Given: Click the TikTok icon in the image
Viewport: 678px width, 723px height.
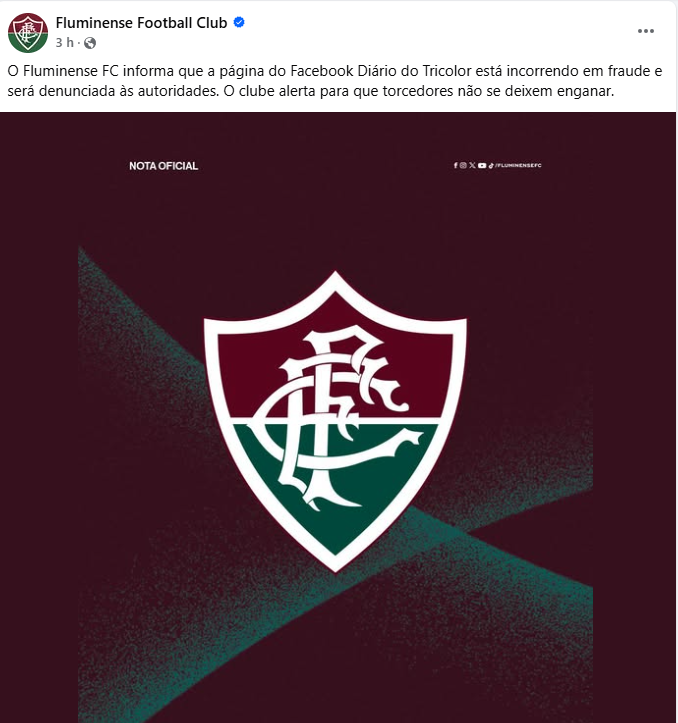Looking at the screenshot, I should tap(491, 165).
